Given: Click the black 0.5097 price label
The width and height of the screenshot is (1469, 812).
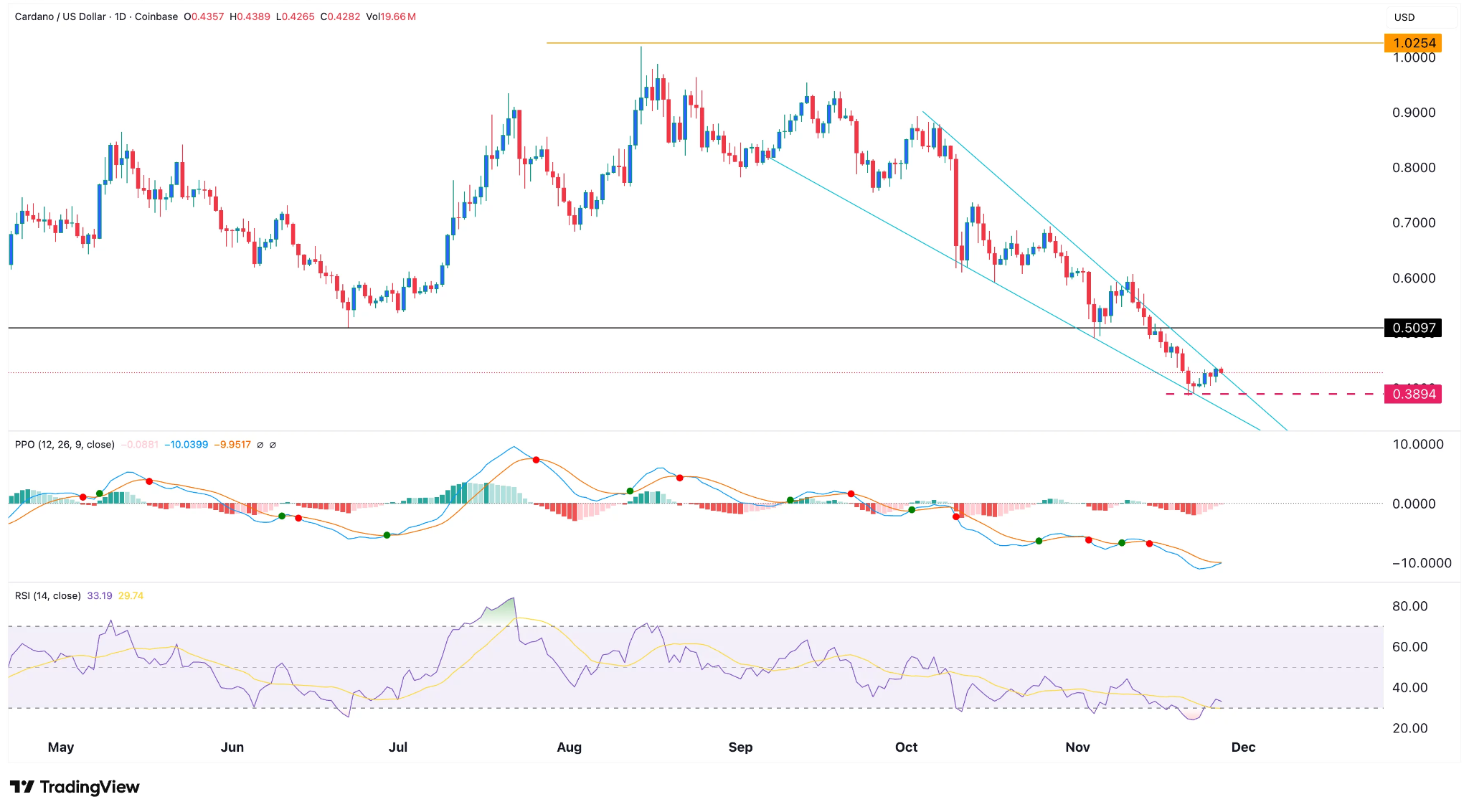Looking at the screenshot, I should point(1413,329).
